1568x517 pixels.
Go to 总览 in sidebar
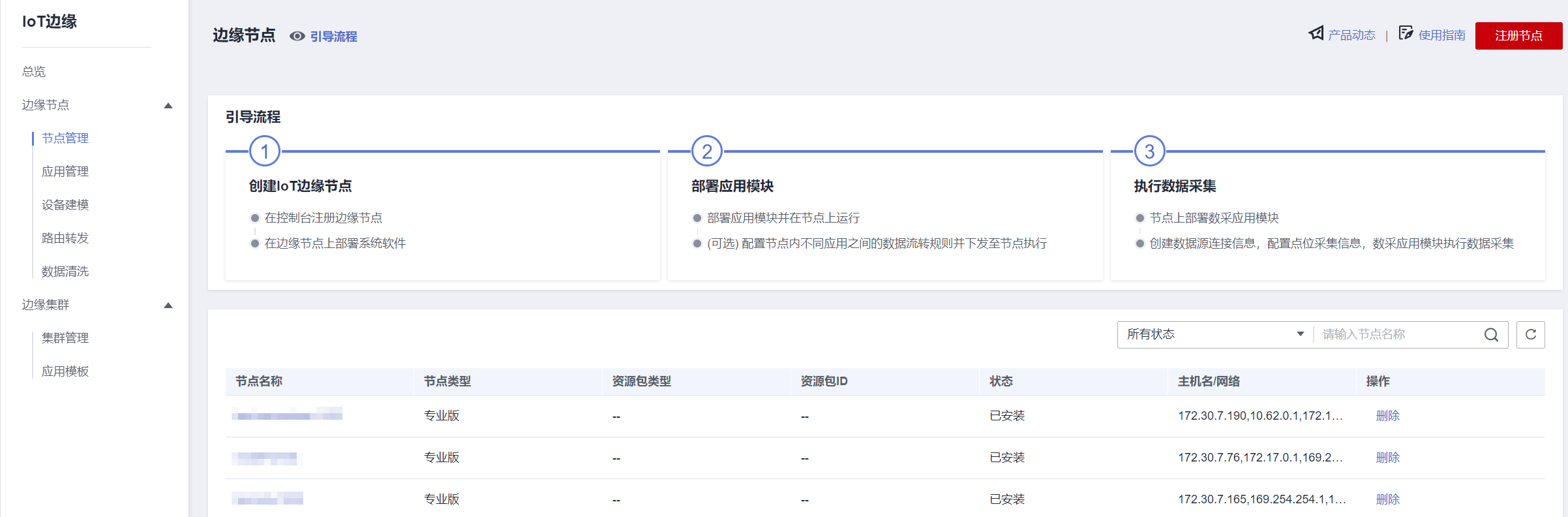click(34, 72)
